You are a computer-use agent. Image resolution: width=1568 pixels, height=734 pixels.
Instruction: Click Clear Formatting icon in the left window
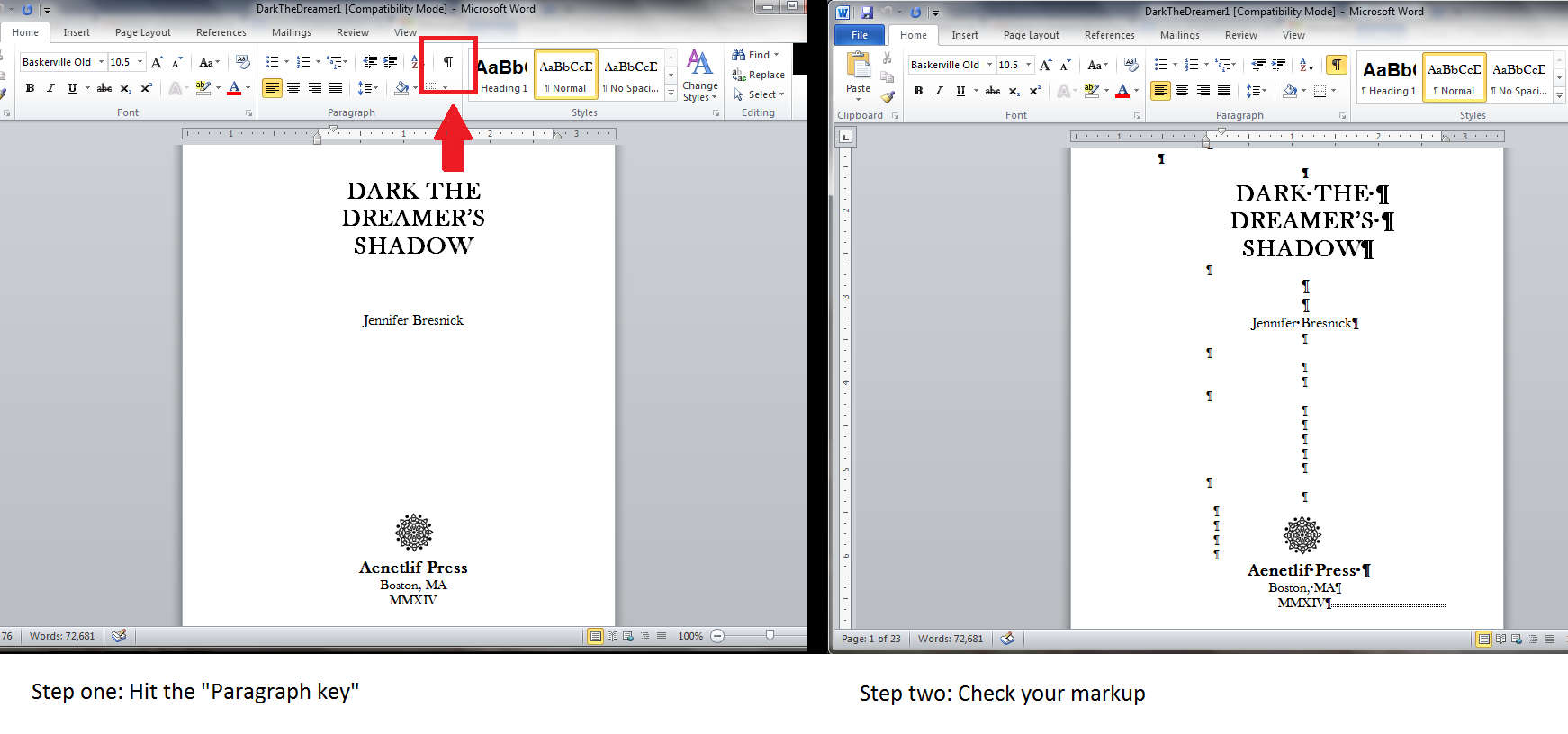pyautogui.click(x=242, y=62)
